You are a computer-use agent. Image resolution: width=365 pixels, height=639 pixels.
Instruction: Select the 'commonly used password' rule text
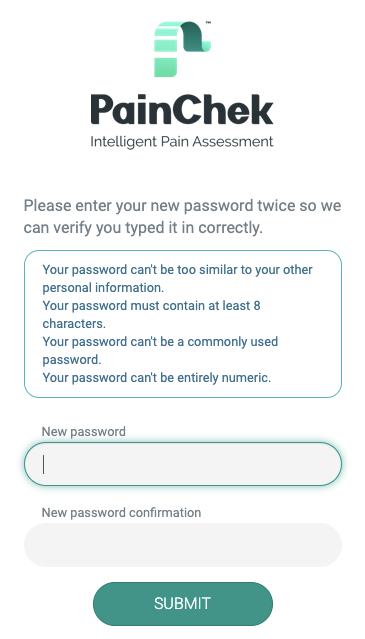tap(160, 350)
